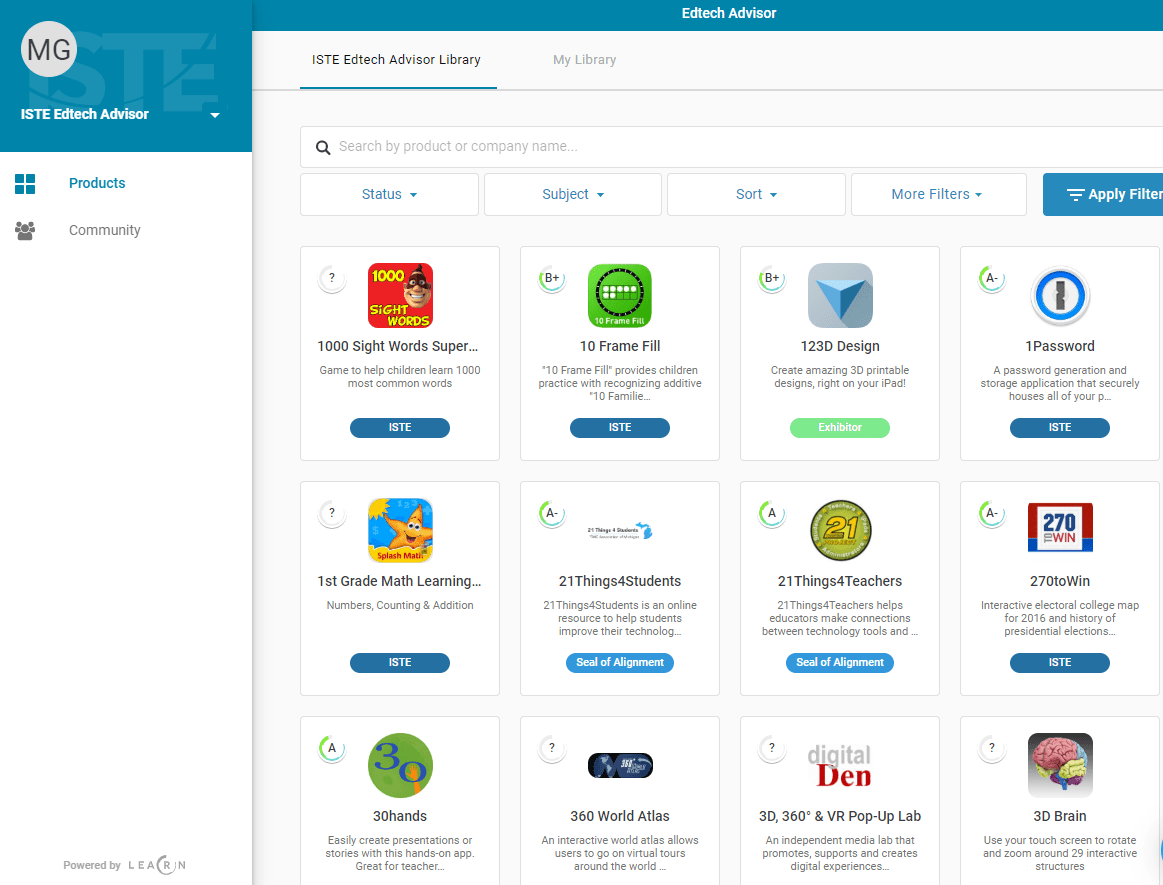Open the 1Password title link

pyautogui.click(x=1060, y=346)
